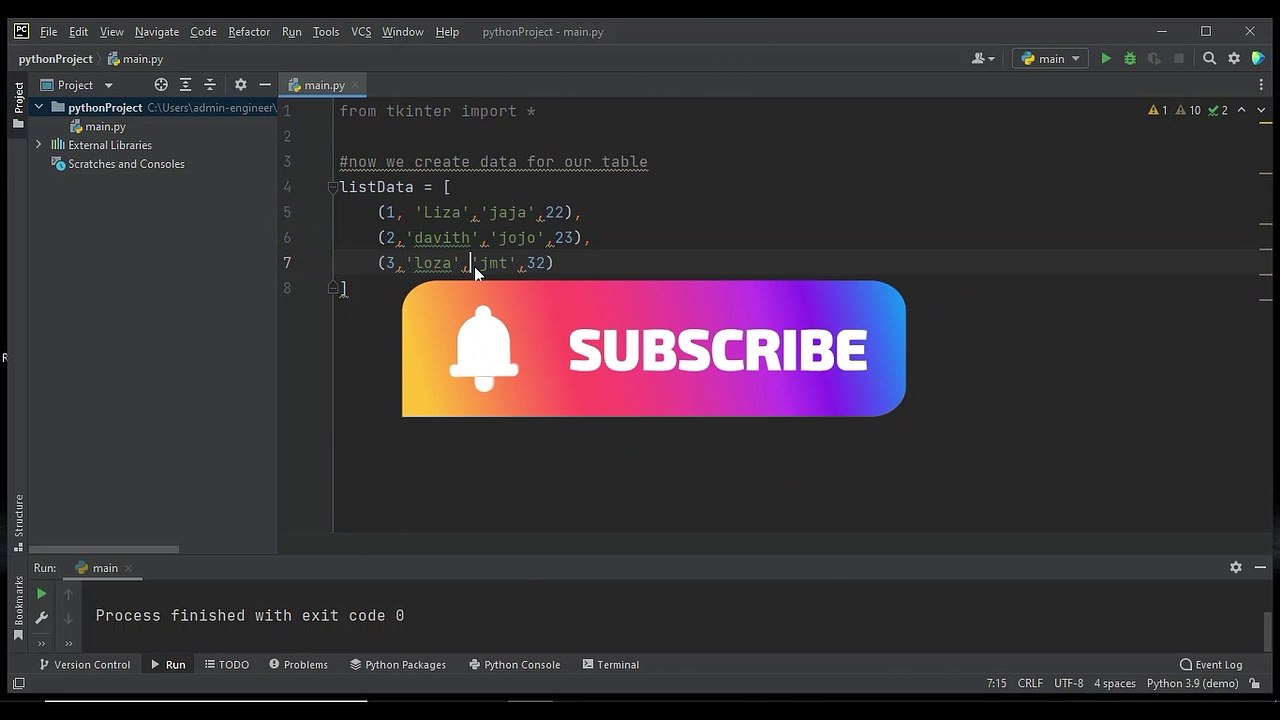The height and width of the screenshot is (720, 1280).
Task: Collapse the listData fold at line 4
Action: click(333, 187)
